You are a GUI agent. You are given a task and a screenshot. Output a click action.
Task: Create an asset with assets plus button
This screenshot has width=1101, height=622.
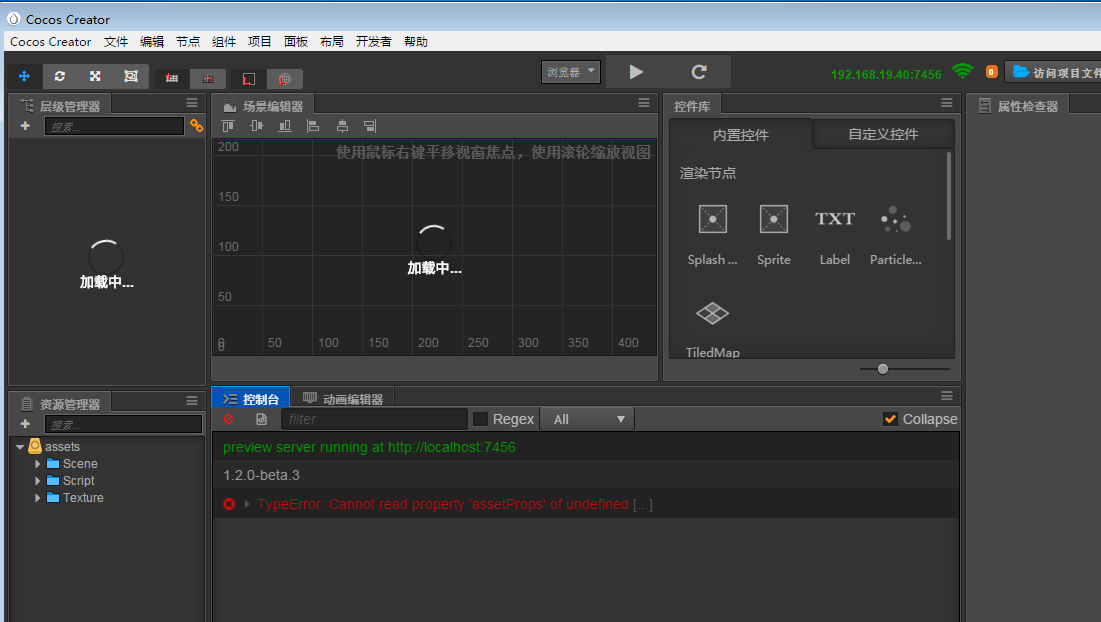(25, 423)
